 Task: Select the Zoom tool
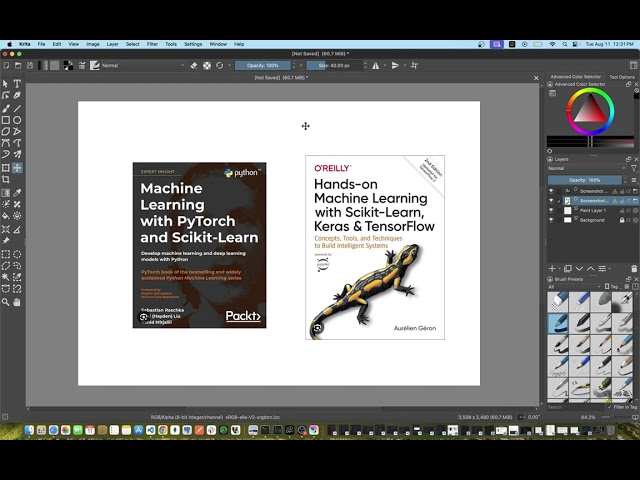point(6,302)
